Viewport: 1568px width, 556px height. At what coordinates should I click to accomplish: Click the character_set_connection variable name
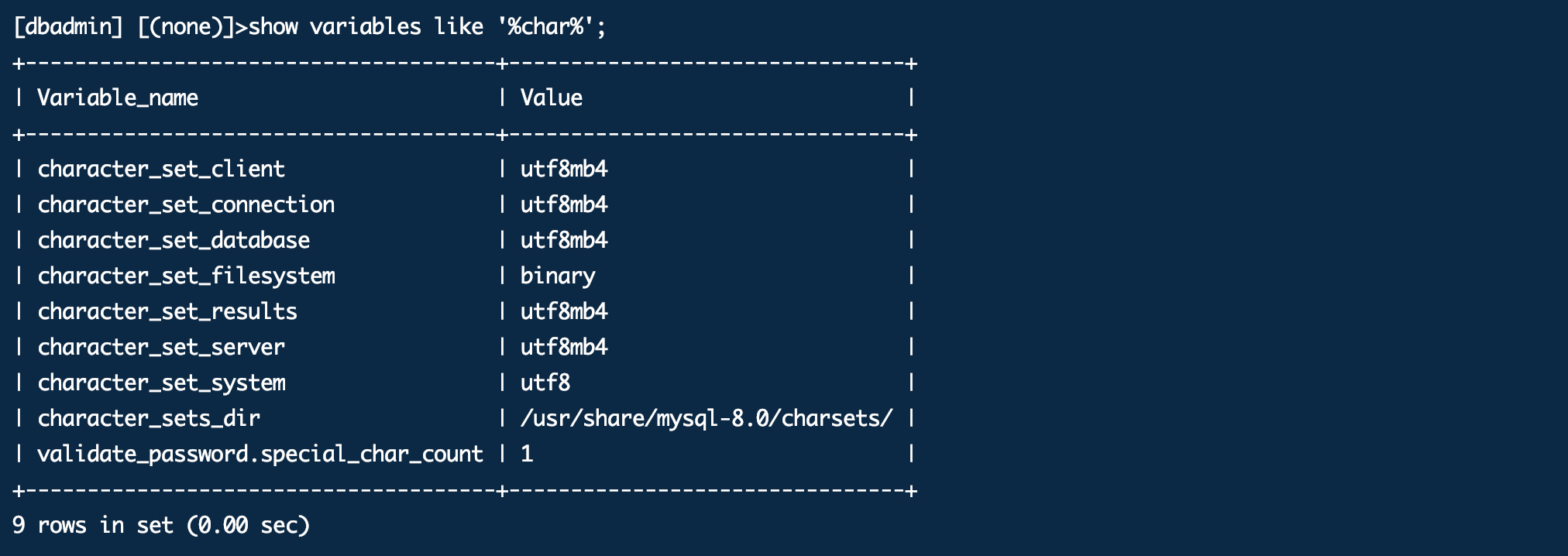click(x=186, y=204)
